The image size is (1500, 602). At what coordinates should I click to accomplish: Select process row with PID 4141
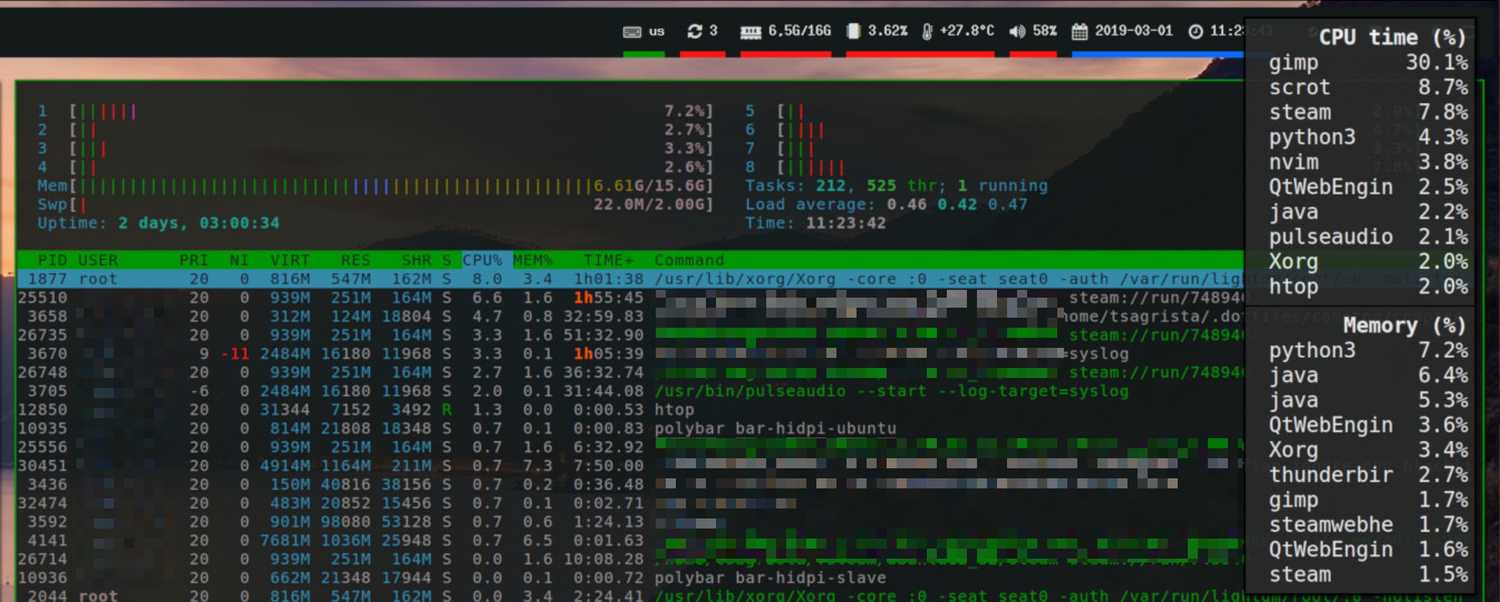pyautogui.click(x=630, y=540)
